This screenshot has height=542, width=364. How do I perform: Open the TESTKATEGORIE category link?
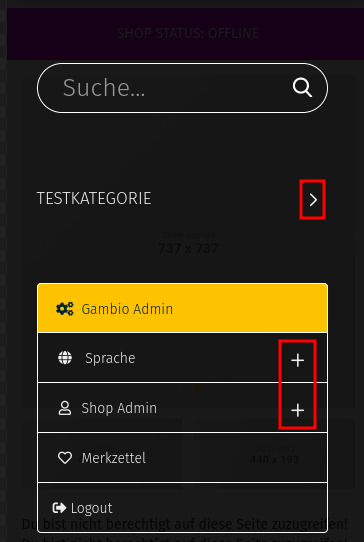click(94, 198)
